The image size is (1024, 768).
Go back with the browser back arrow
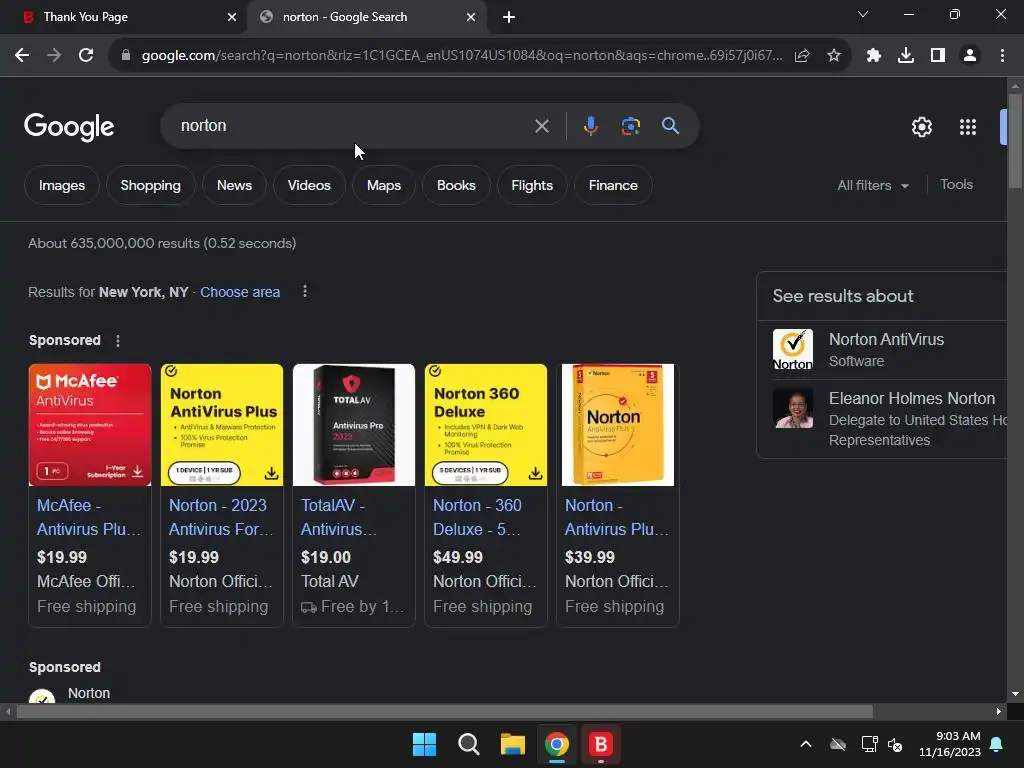[x=22, y=56]
